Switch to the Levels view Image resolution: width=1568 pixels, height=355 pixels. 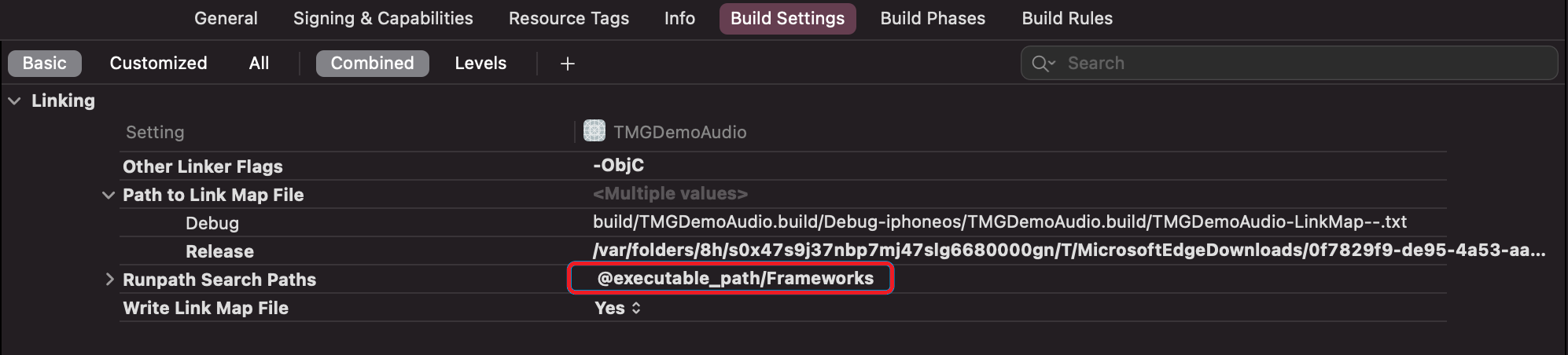pyautogui.click(x=480, y=64)
